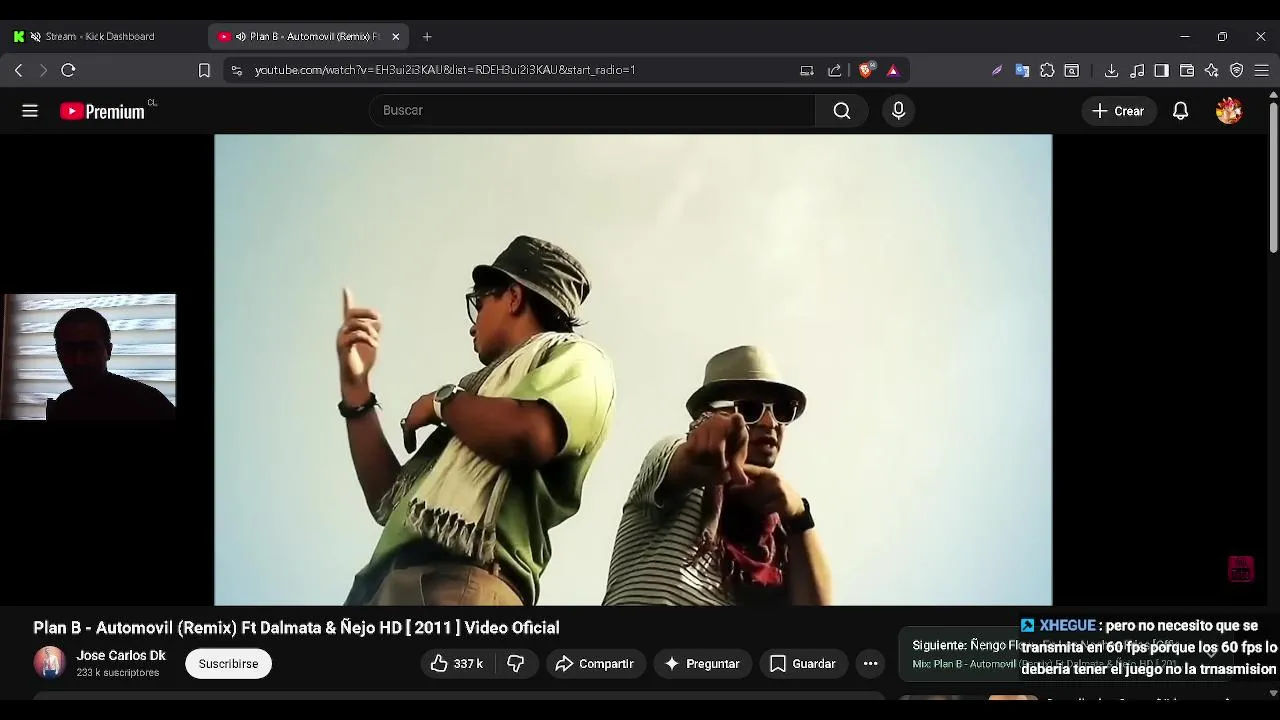Open Brave VPN shield icon
The width and height of the screenshot is (1280, 720).
click(1237, 70)
